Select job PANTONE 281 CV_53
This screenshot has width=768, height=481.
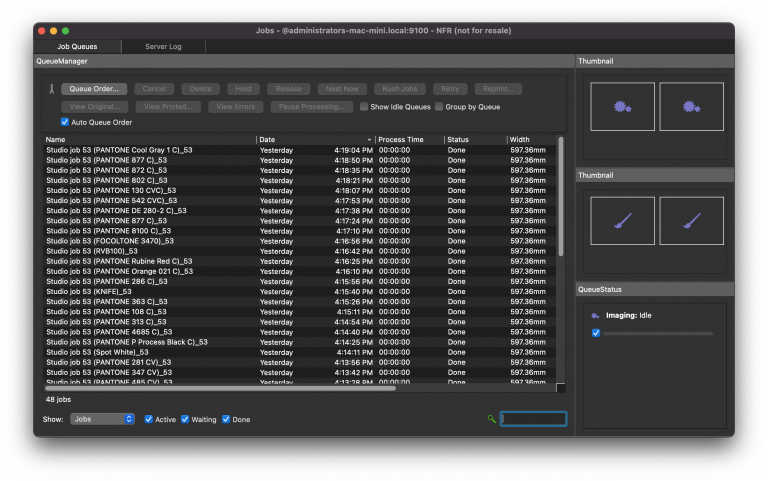[x=300, y=362]
